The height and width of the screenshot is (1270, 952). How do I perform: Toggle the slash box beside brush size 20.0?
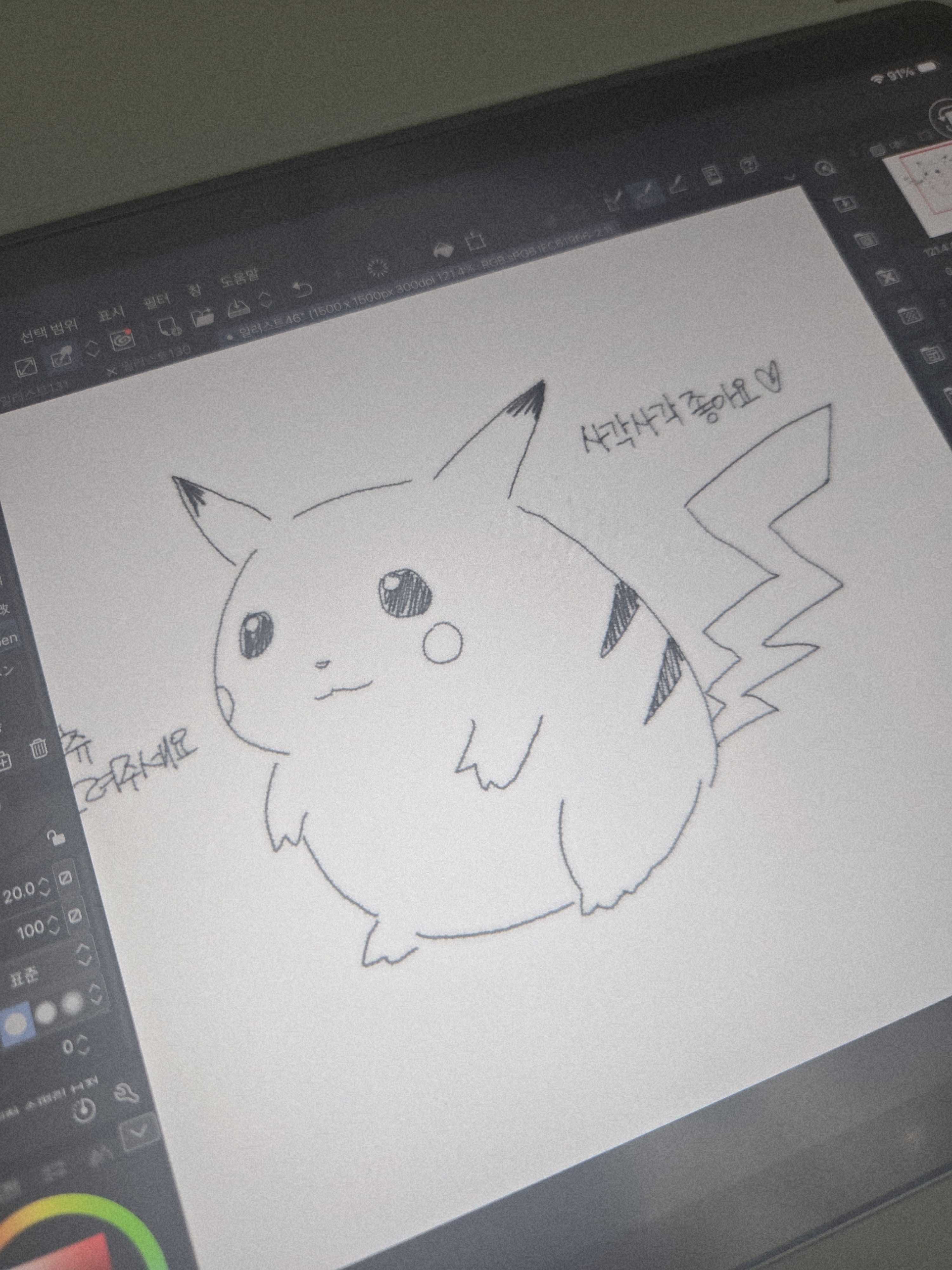[x=66, y=878]
